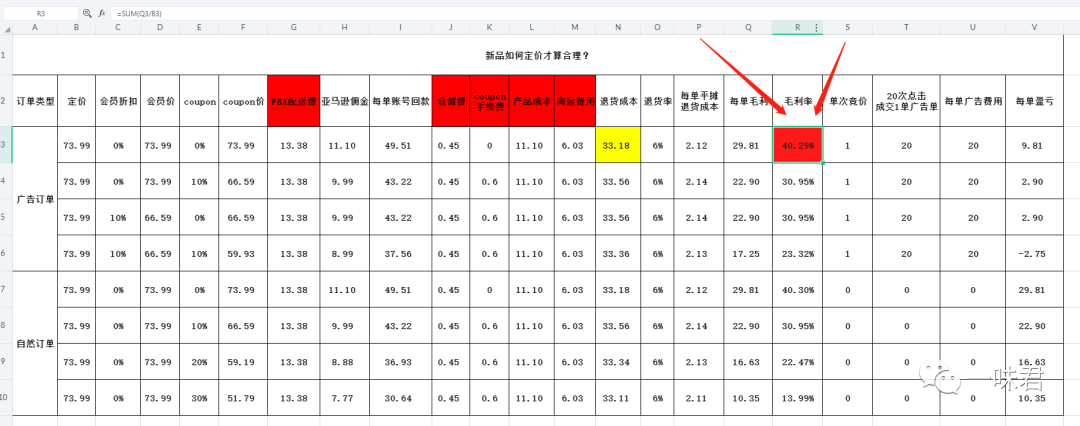Click the 海运费用 header cell

(x=574, y=101)
